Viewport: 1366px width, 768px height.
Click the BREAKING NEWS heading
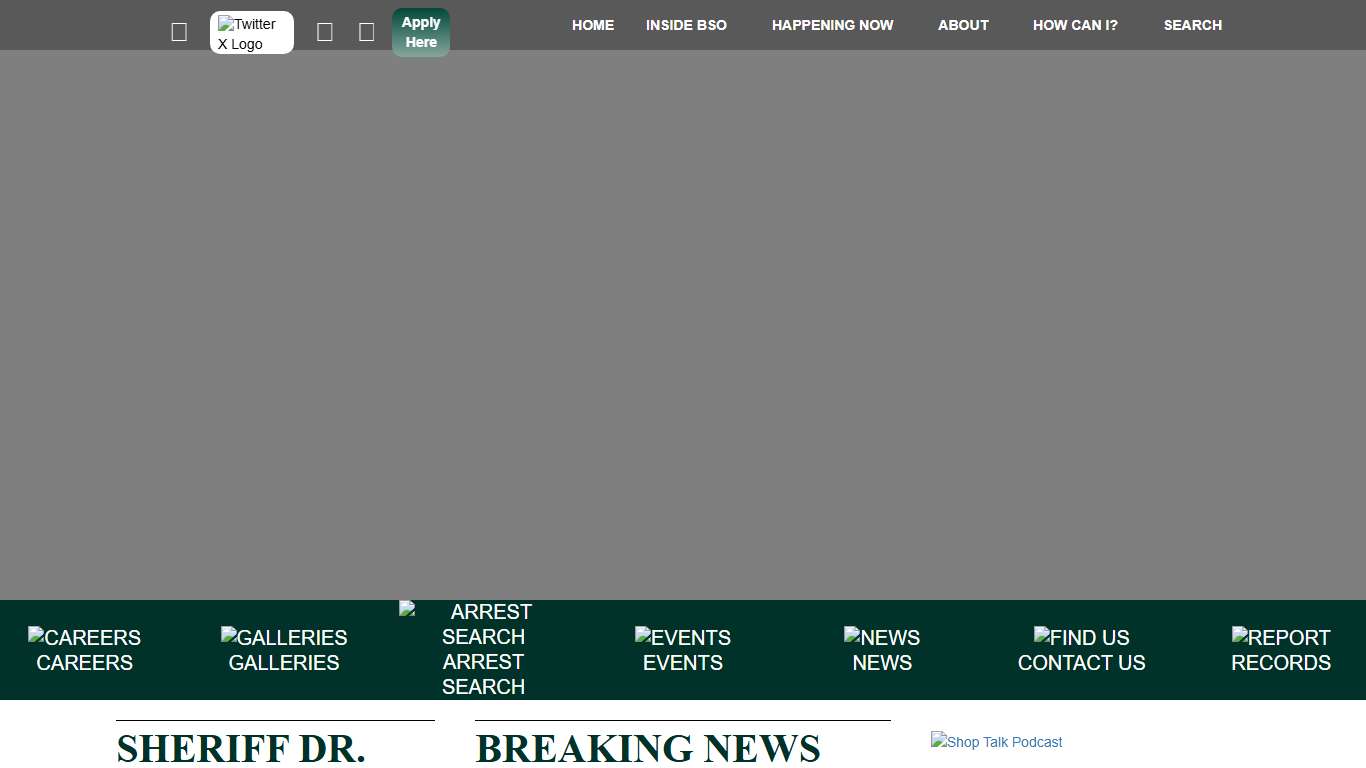click(648, 748)
